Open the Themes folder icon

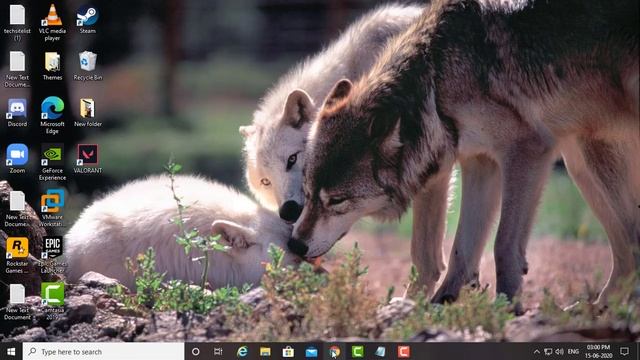coord(52,65)
